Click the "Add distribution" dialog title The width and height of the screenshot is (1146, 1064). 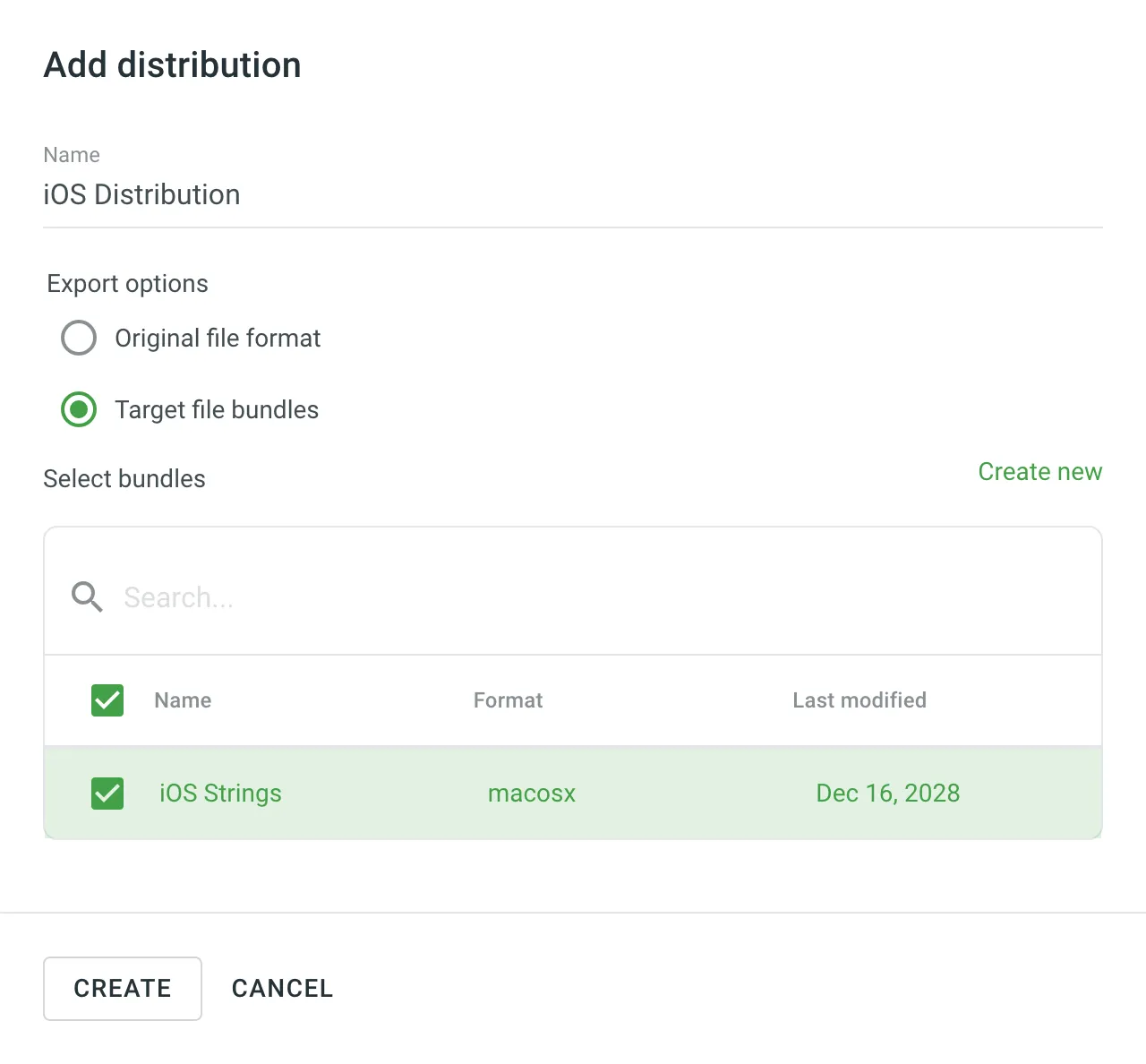pos(172,64)
